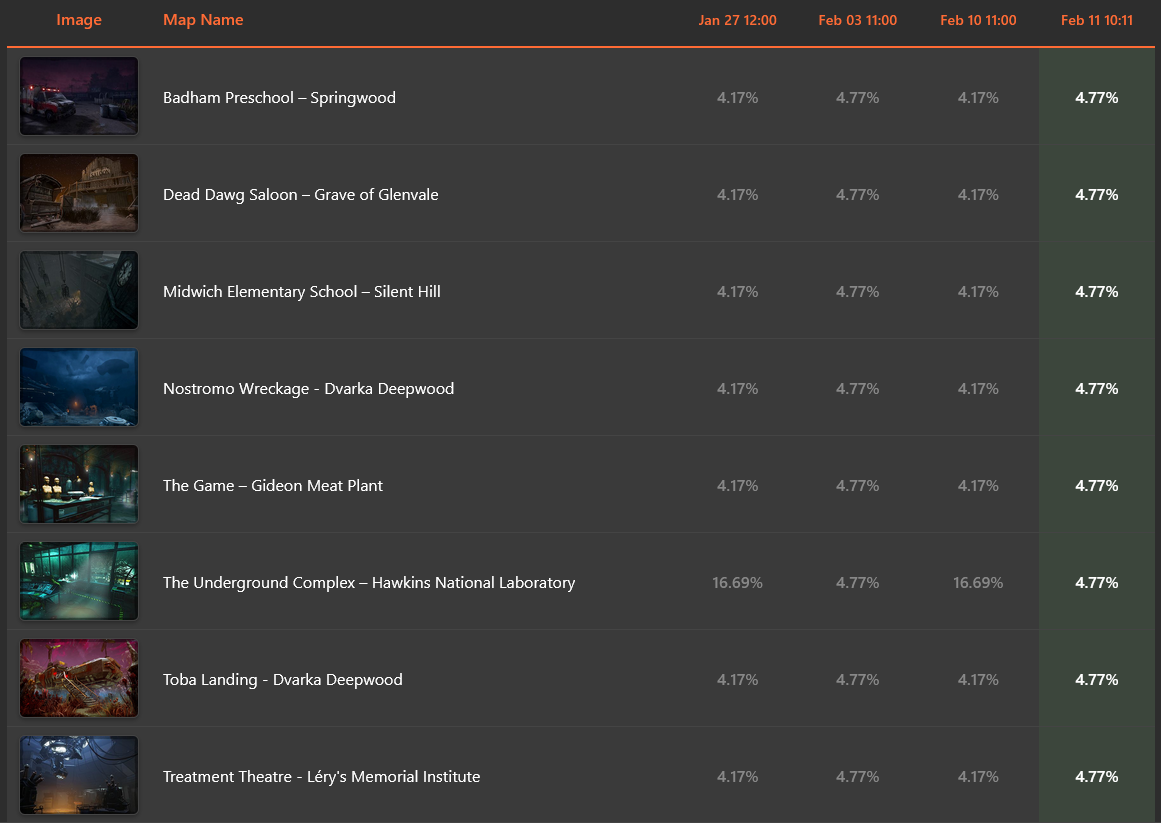This screenshot has height=823, width=1161.
Task: Select the Toba Landing map image
Action: click(79, 678)
